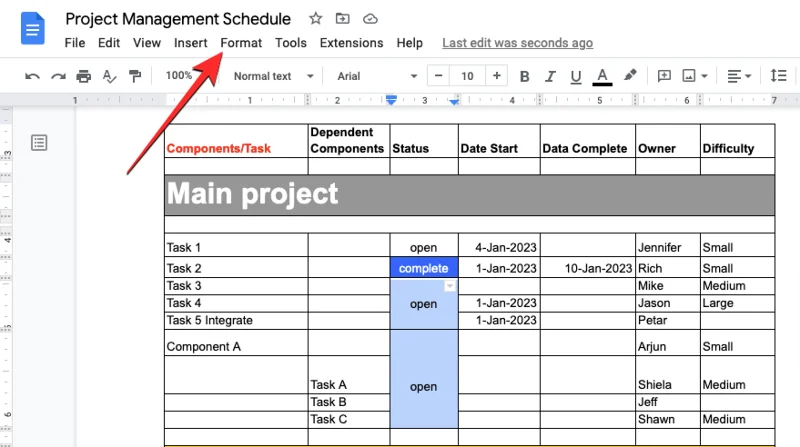Open the document outline icon in the left margin
This screenshot has width=800, height=447.
39,143
